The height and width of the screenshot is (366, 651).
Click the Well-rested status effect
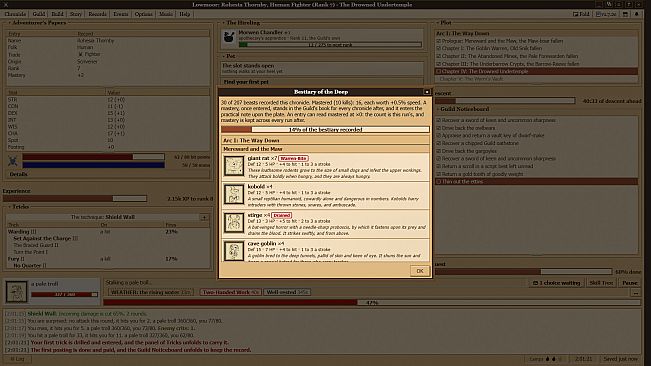coord(287,292)
